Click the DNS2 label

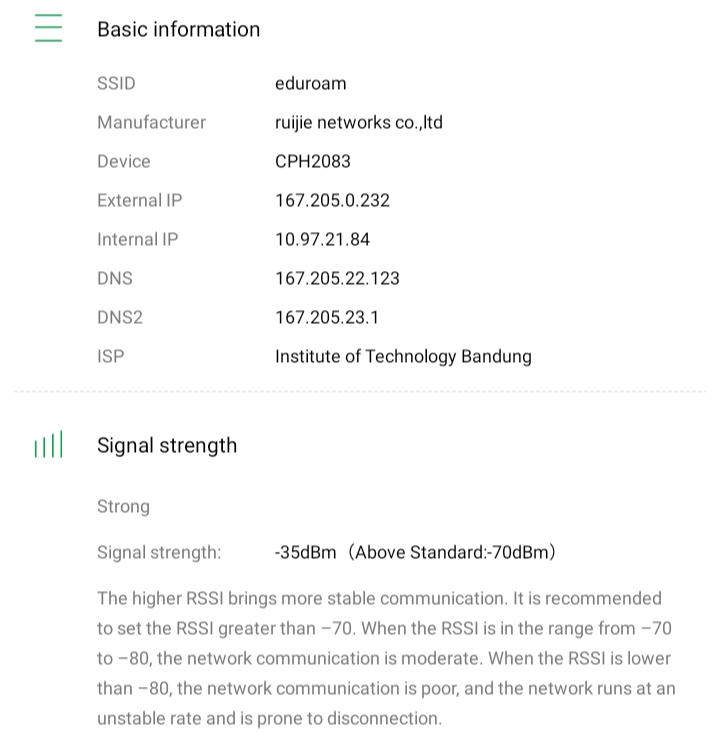coord(120,317)
